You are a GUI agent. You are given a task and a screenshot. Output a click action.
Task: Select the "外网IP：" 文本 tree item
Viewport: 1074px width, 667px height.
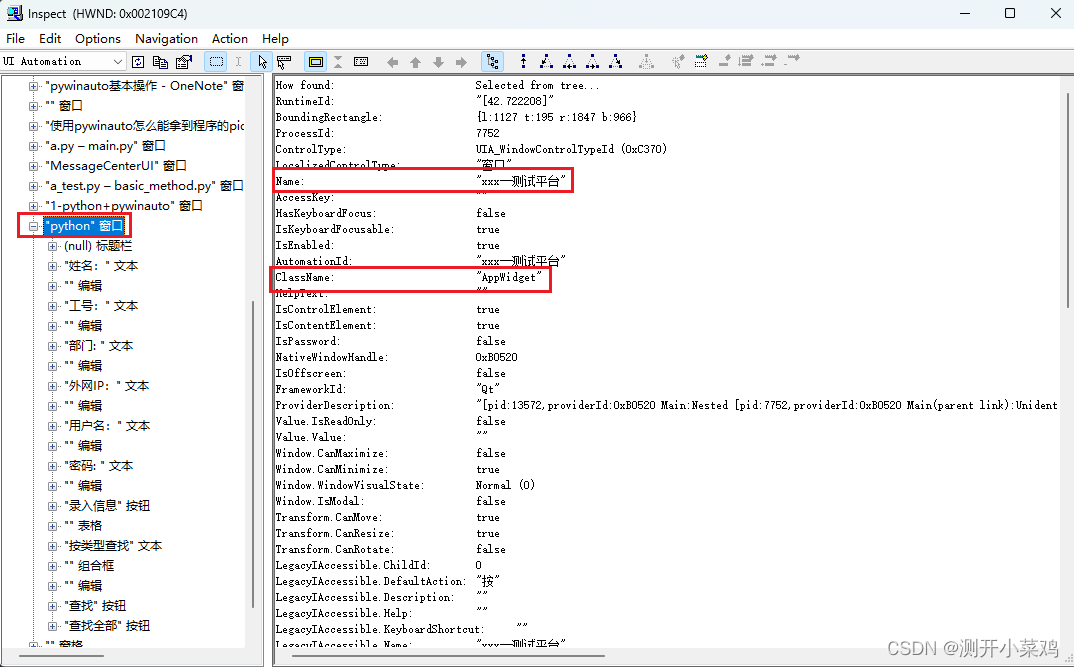(x=107, y=386)
